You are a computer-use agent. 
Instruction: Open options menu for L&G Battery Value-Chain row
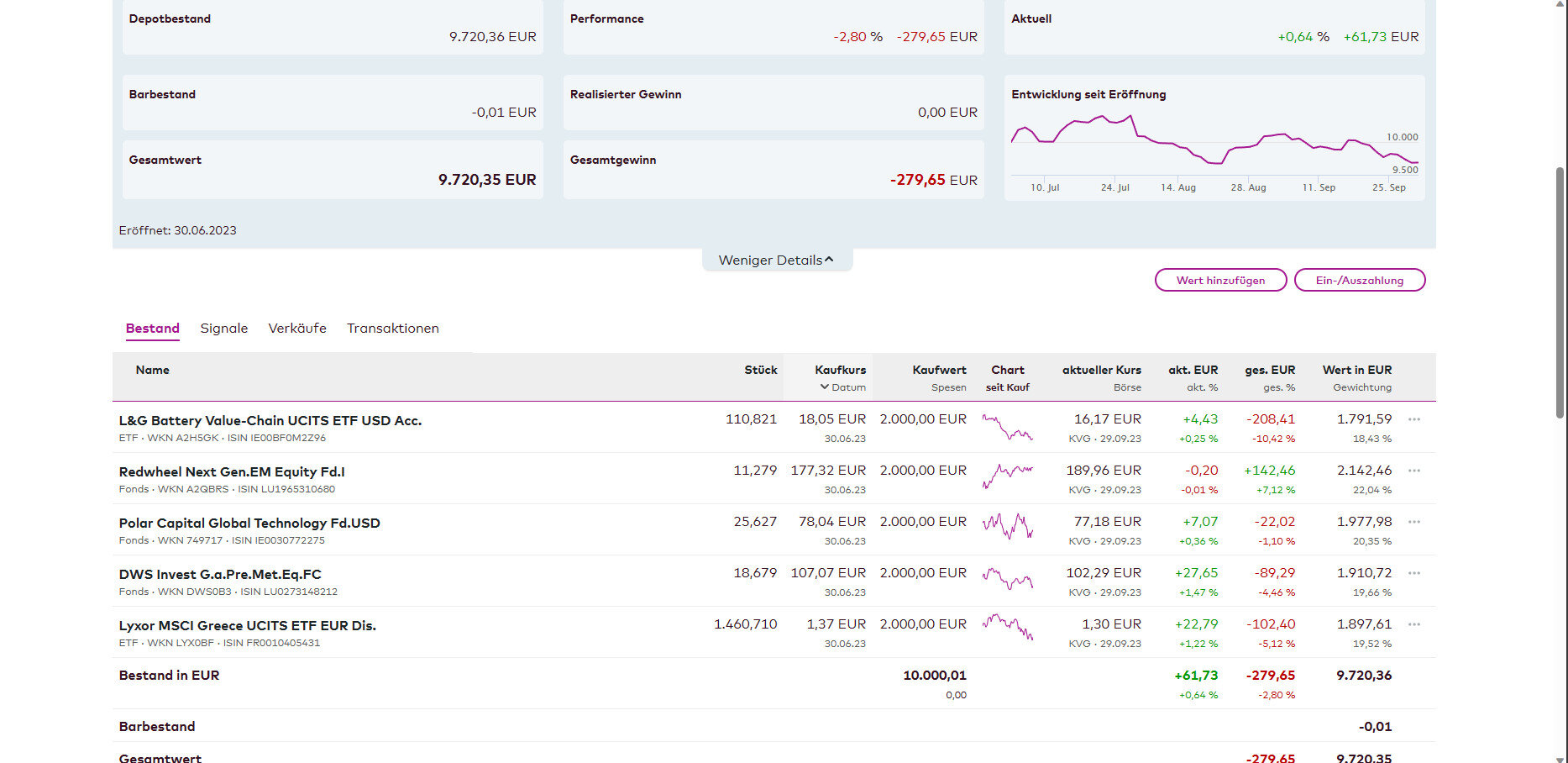pos(1414,419)
